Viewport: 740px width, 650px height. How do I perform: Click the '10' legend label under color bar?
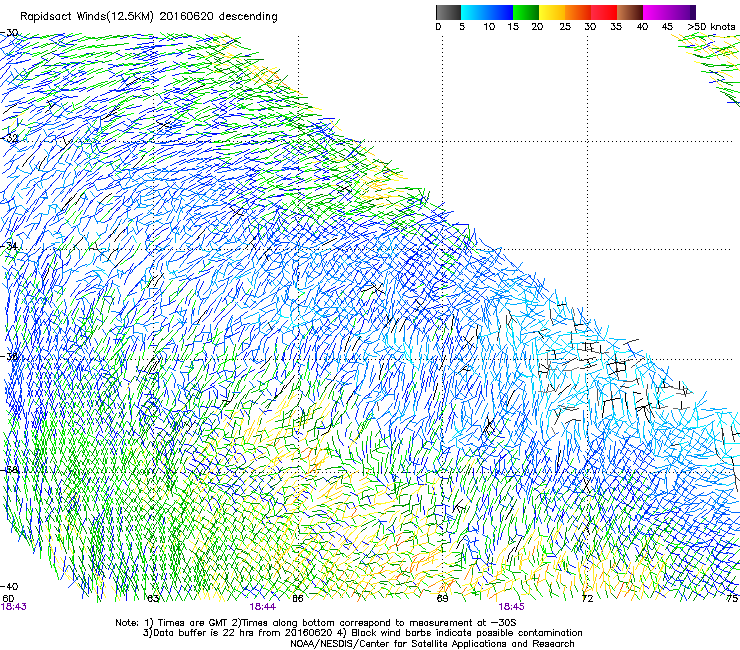point(489,27)
